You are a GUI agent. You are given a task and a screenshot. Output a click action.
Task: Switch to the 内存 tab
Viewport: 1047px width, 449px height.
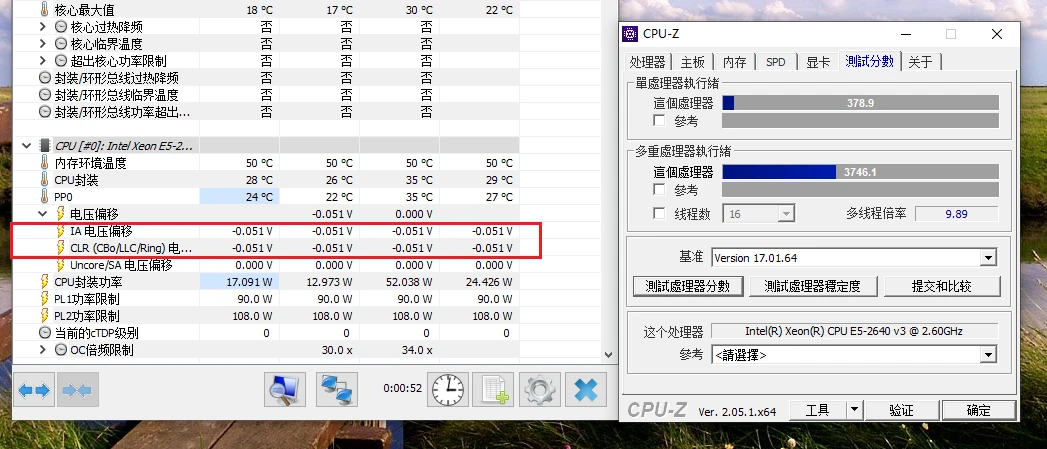[x=735, y=61]
